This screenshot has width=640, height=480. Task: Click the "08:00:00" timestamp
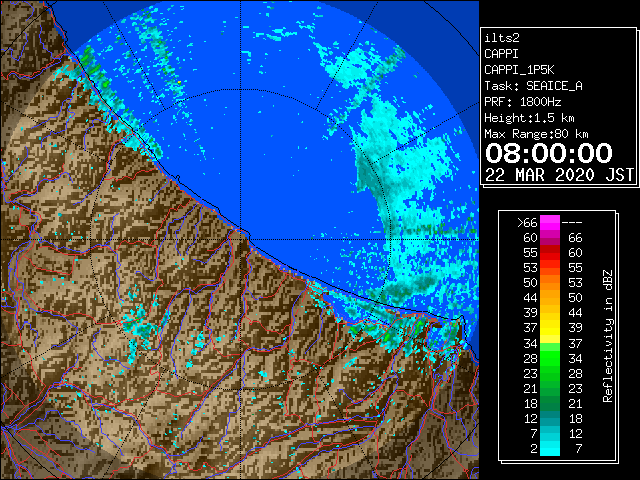[549, 153]
